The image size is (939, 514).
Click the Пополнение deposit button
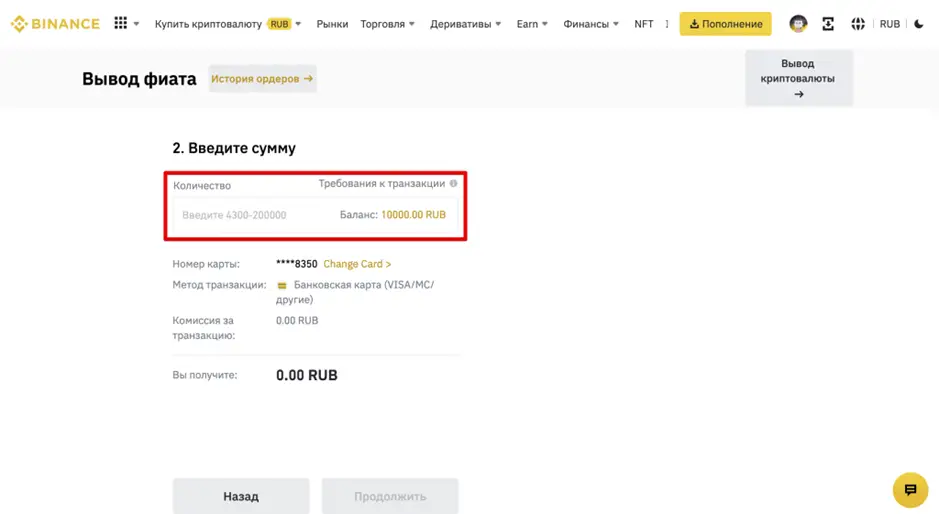coord(725,24)
